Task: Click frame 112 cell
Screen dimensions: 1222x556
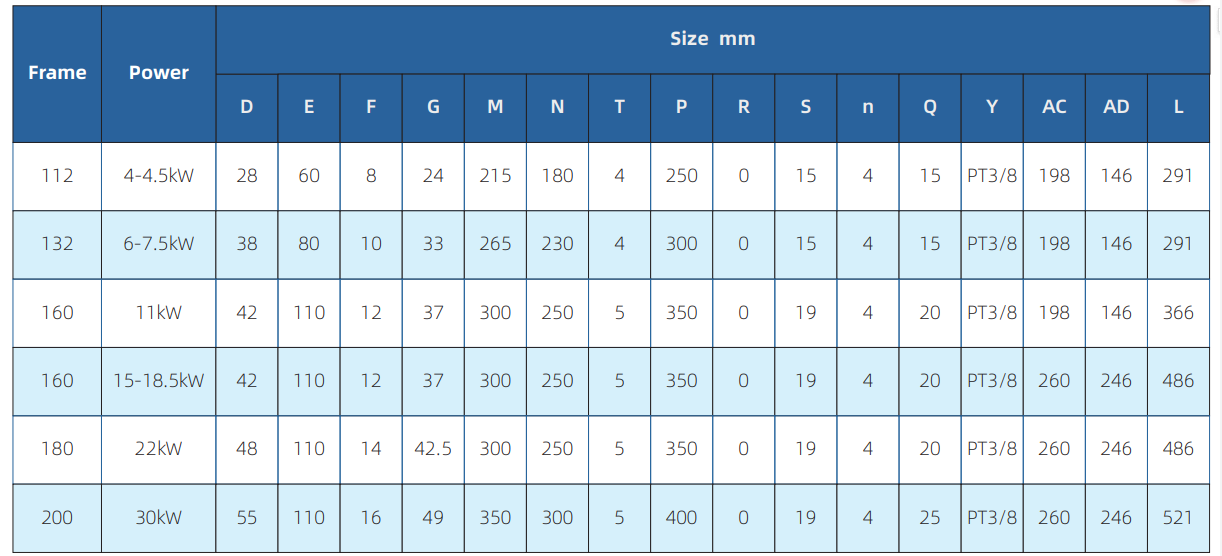Action: [57, 176]
